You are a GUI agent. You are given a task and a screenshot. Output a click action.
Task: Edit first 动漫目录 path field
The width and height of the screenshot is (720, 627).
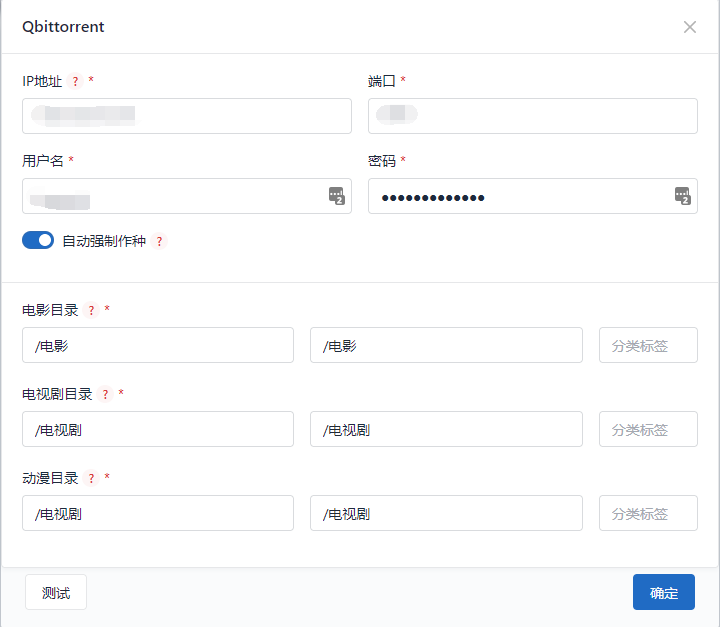(158, 513)
